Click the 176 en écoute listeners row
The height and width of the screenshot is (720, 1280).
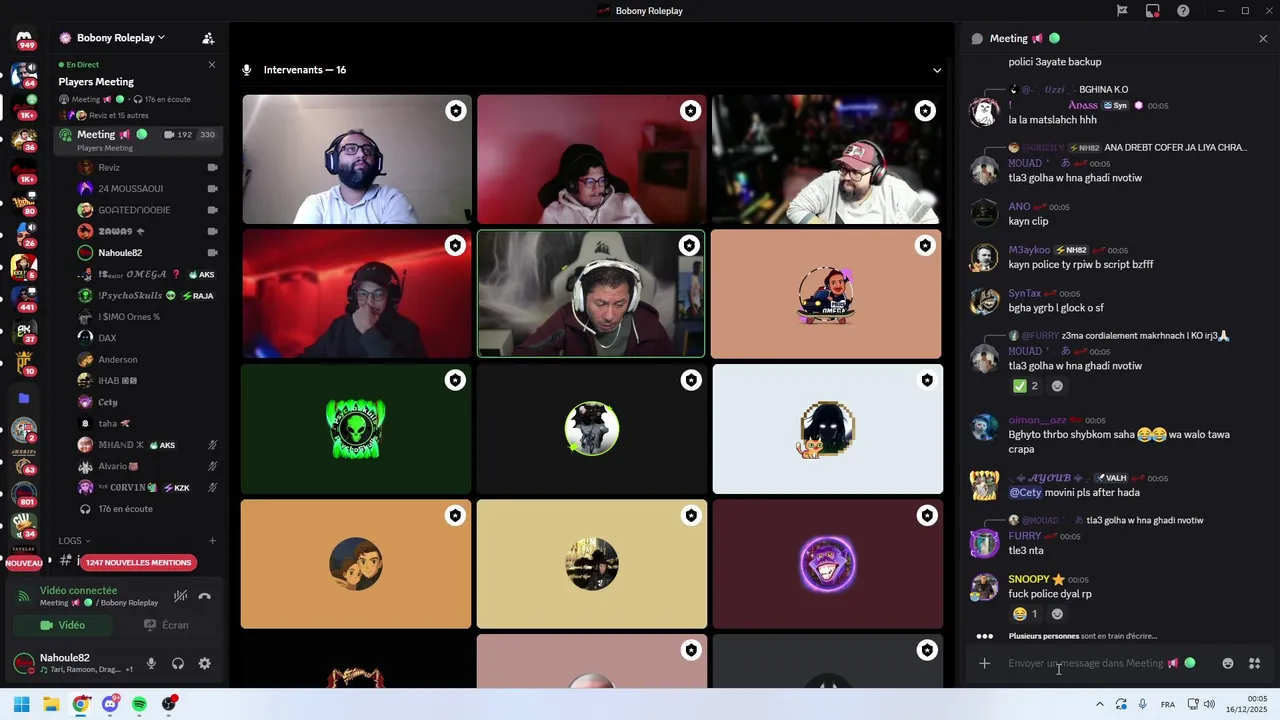[x=148, y=509]
